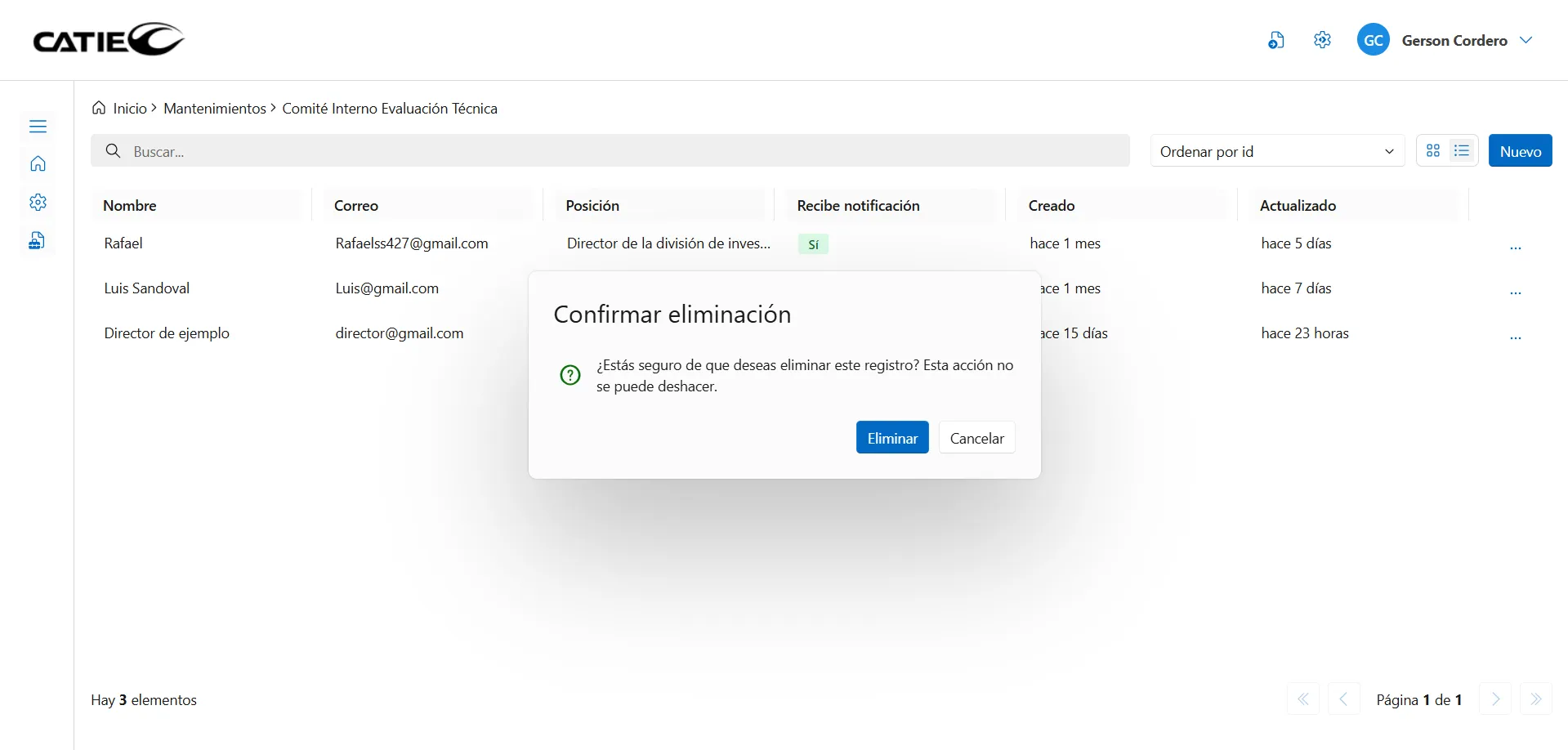Click the top bar settings gear
This screenshot has height=750, width=1568.
pyautogui.click(x=1322, y=40)
